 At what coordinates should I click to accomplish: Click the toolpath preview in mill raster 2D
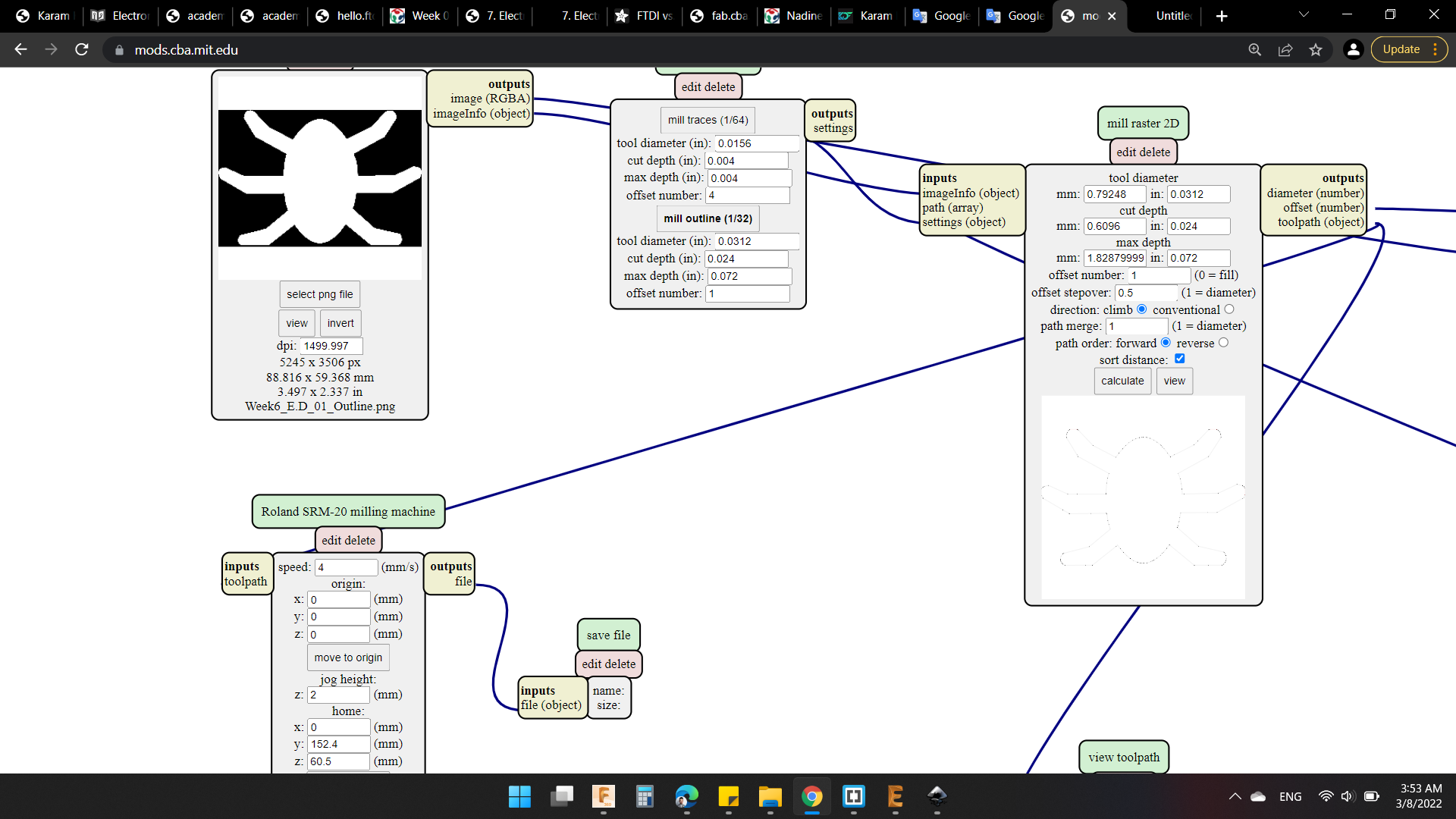coord(1143,497)
